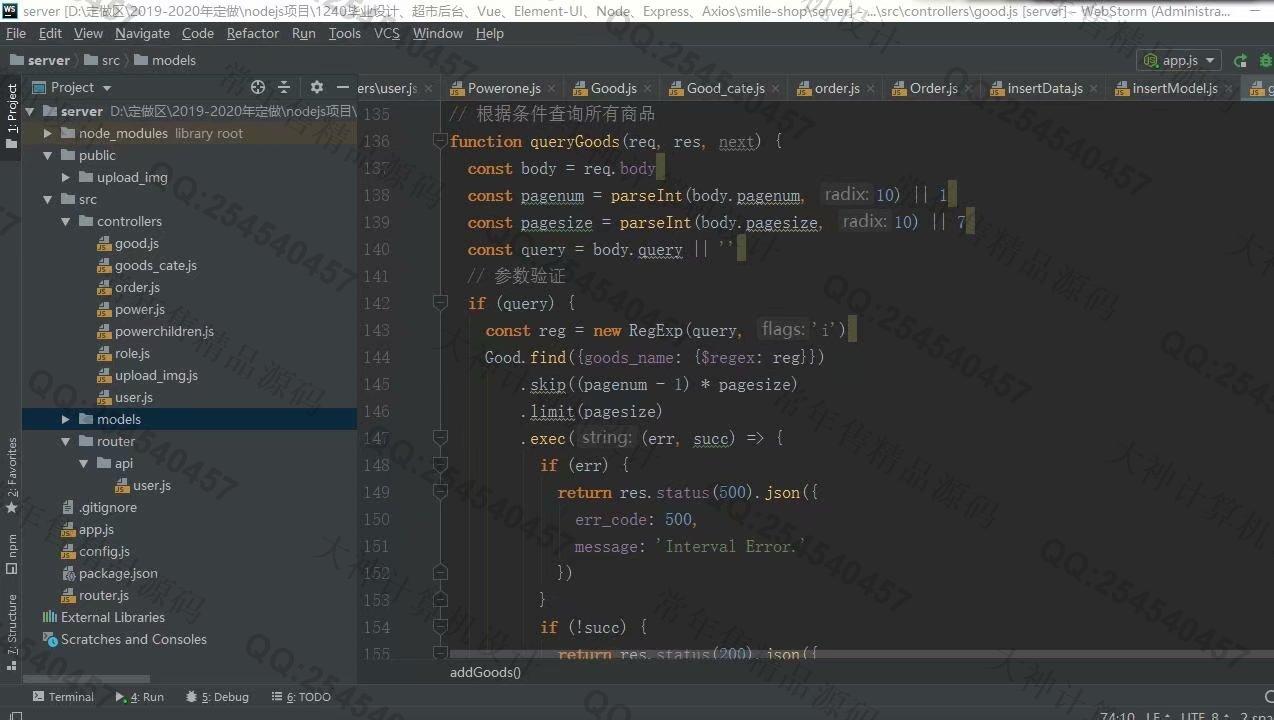This screenshot has height=720, width=1274.
Task: Switch to the Powerone.js tab
Action: (x=504, y=88)
